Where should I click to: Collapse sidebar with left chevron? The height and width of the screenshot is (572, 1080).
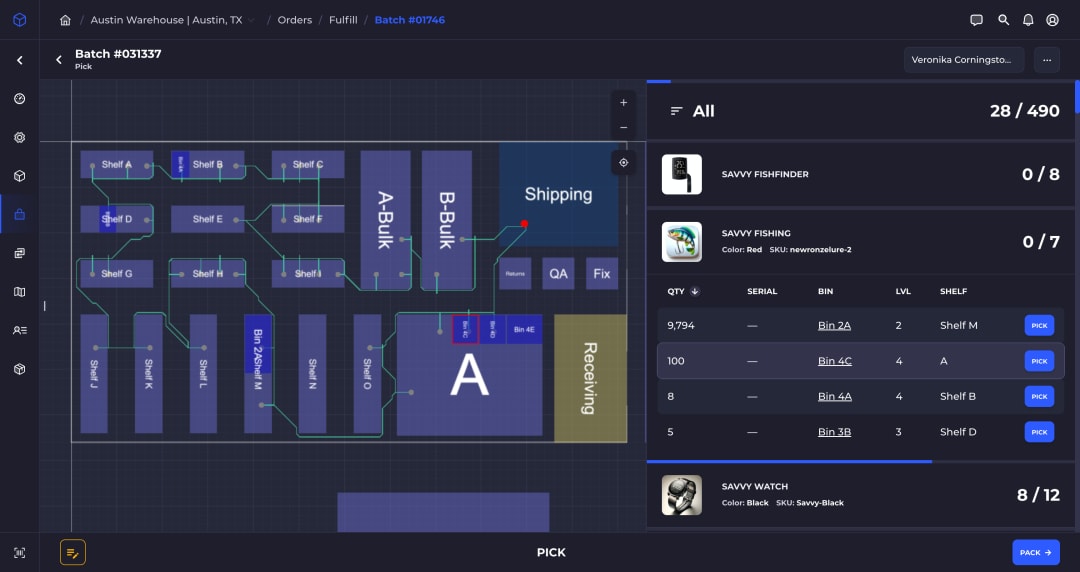point(19,60)
